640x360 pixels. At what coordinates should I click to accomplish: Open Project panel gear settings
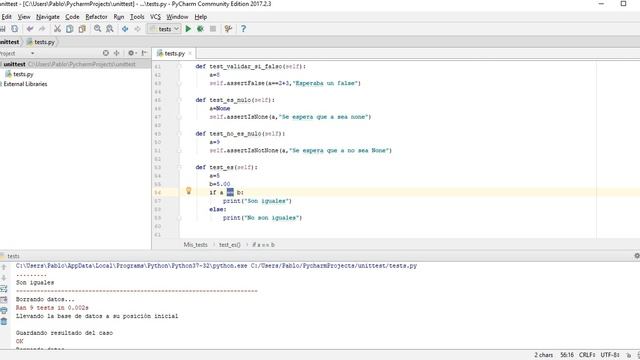coord(131,53)
